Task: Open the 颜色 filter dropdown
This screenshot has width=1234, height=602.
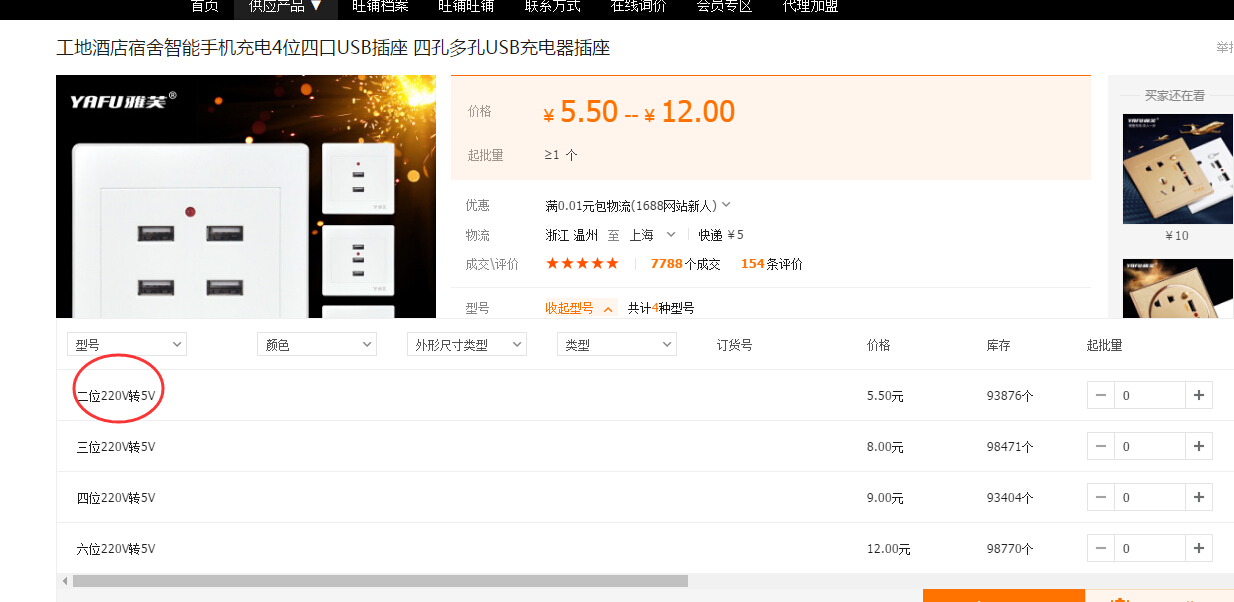Action: (316, 345)
